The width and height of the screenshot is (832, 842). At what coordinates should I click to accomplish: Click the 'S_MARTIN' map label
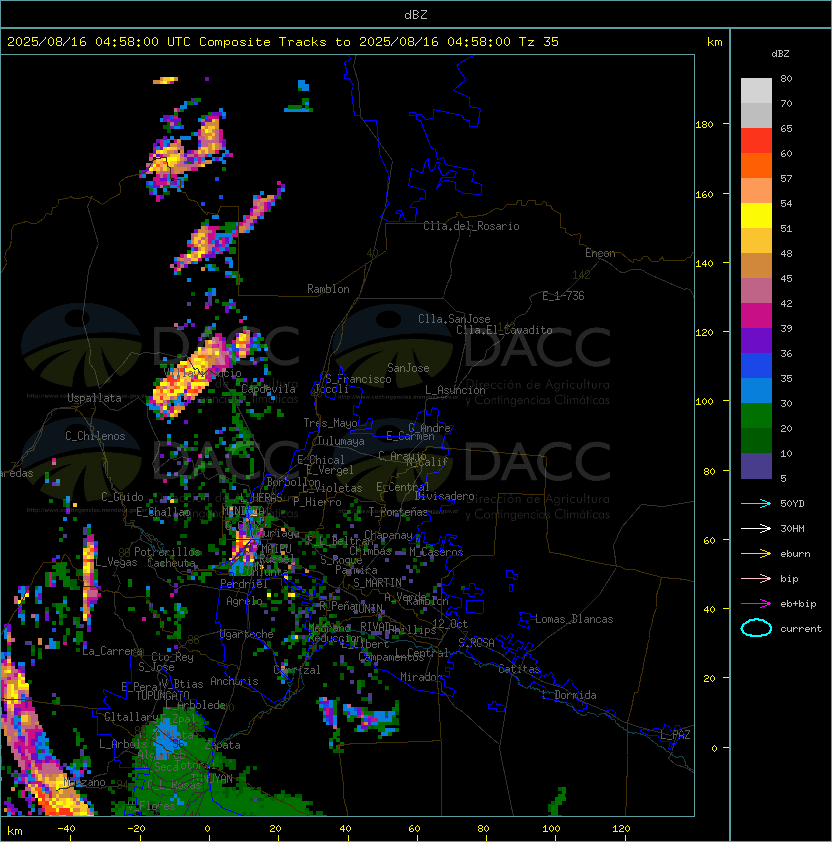tap(377, 583)
